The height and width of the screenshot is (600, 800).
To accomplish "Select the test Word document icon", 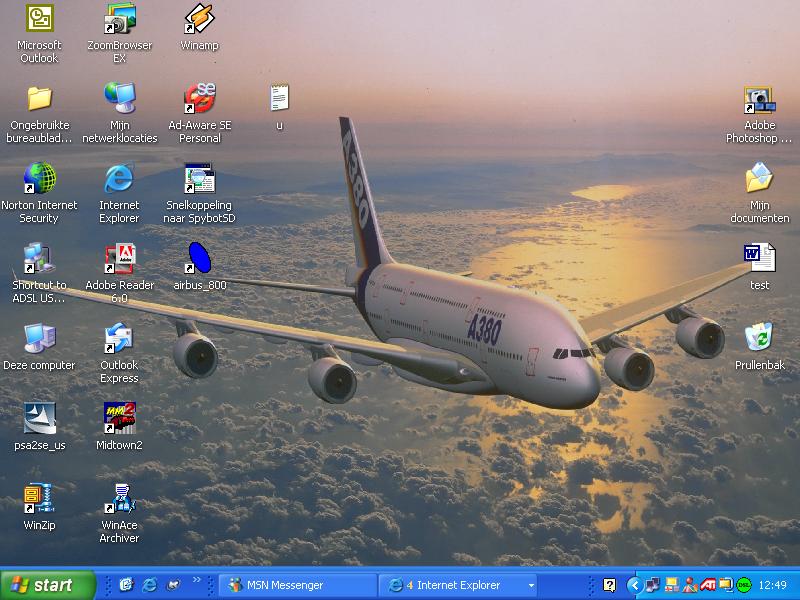I will click(759, 259).
